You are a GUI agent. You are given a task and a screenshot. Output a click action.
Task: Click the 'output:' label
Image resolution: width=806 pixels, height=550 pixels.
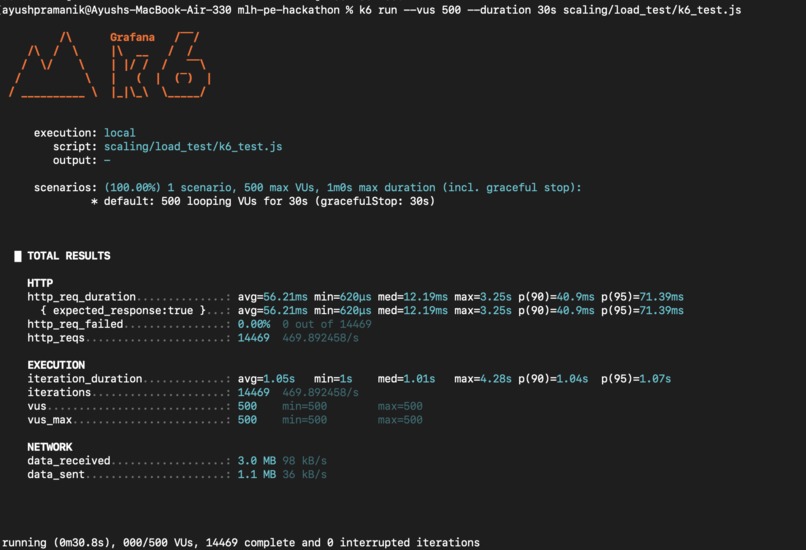[x=75, y=160]
